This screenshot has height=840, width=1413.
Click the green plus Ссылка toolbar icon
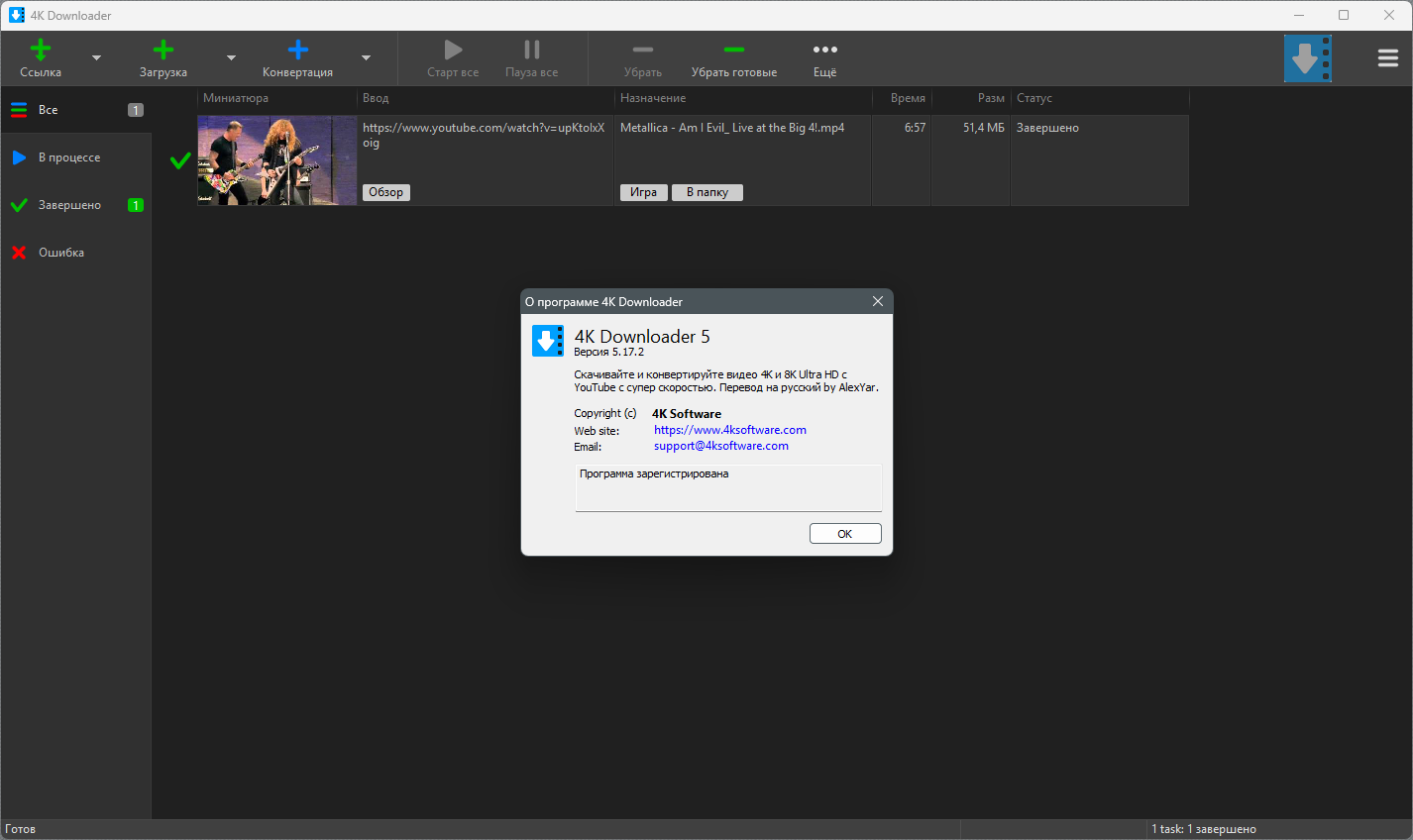coord(41,50)
